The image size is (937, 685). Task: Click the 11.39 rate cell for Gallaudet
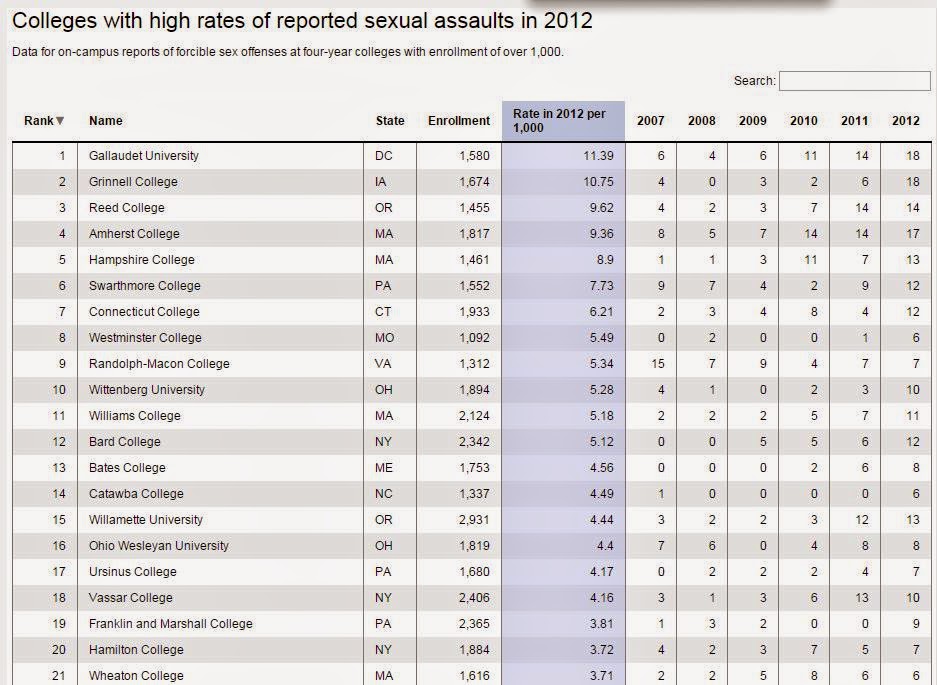[598, 156]
